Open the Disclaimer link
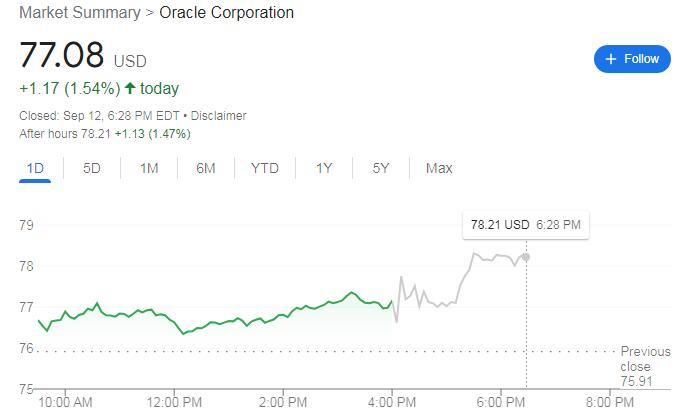676x409 pixels. (219, 115)
